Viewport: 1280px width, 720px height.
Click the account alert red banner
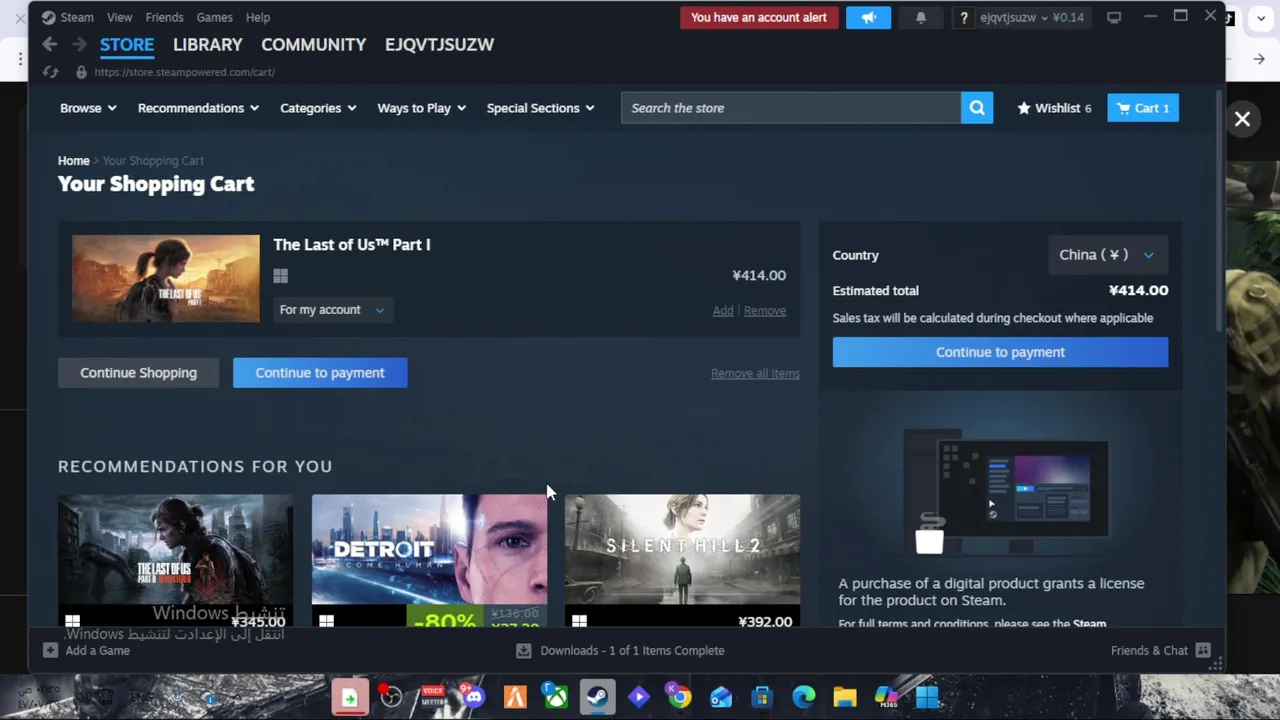tap(759, 17)
